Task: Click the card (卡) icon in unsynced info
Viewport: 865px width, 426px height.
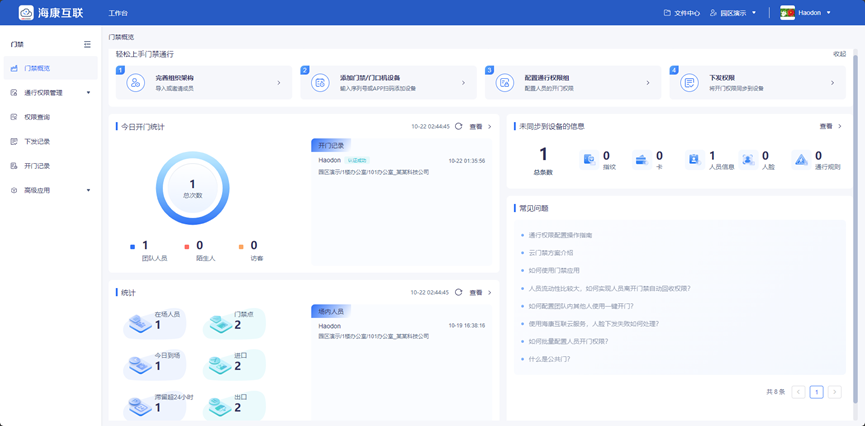Action: click(641, 159)
